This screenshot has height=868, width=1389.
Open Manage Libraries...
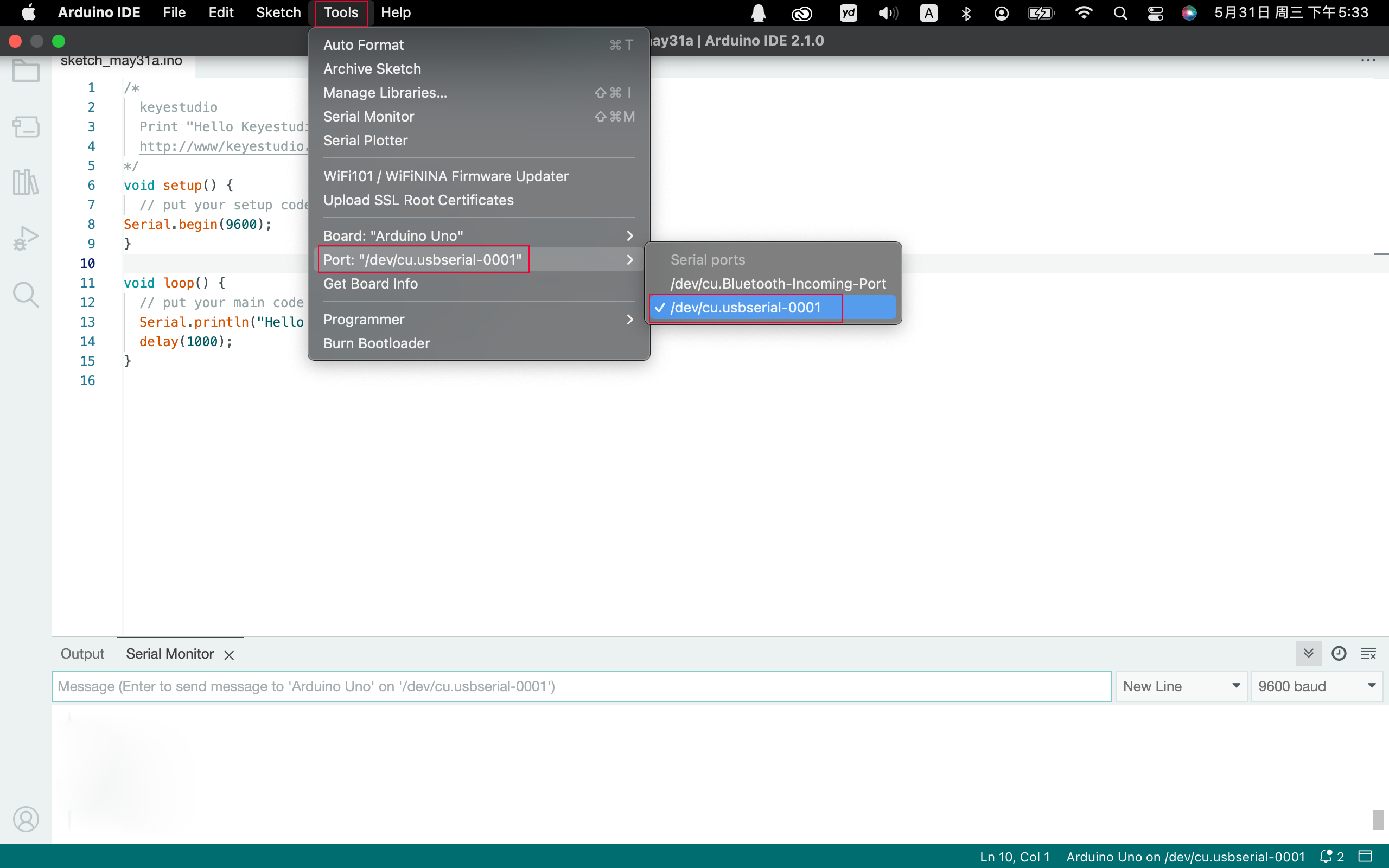479,92
